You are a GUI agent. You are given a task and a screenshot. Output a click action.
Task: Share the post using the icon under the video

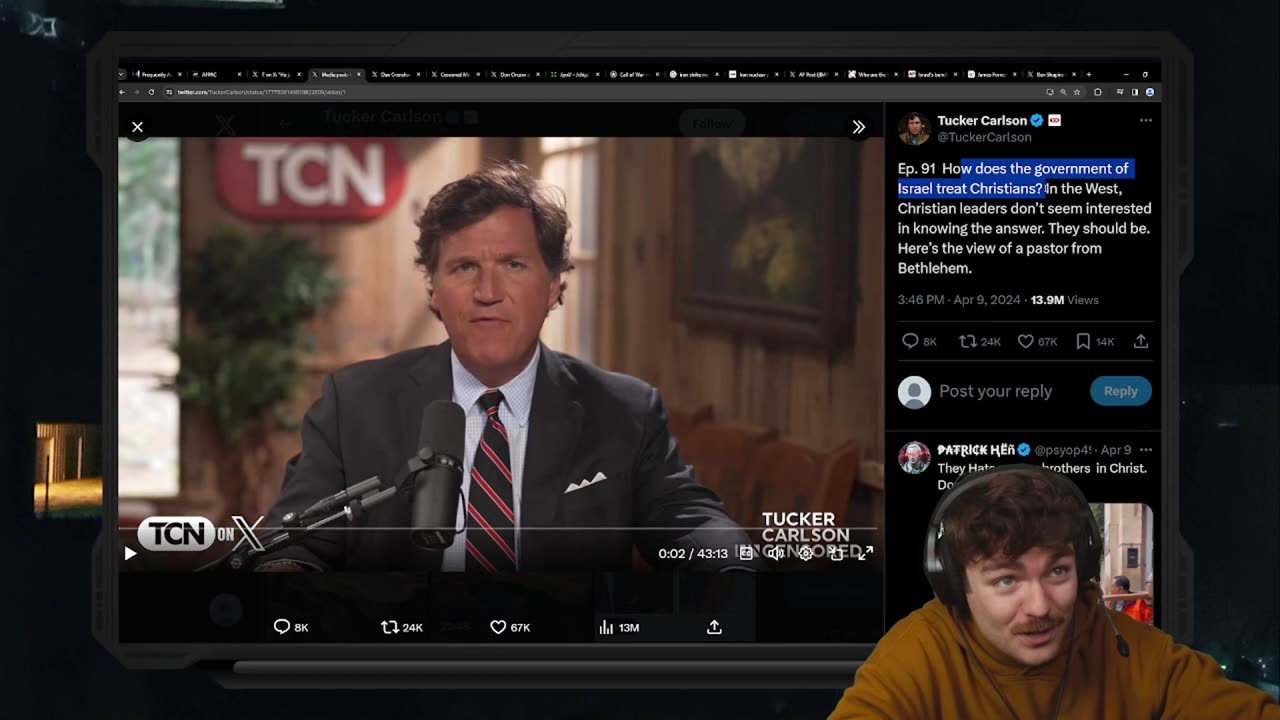click(x=714, y=627)
